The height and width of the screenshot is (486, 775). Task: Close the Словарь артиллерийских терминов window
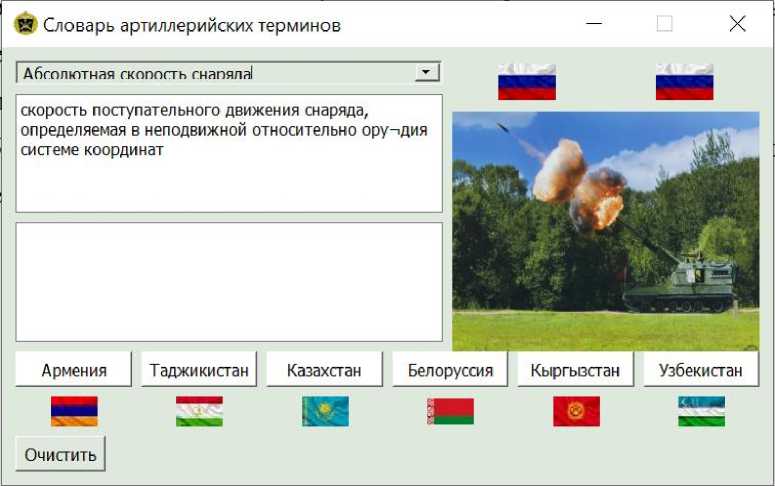[x=737, y=23]
